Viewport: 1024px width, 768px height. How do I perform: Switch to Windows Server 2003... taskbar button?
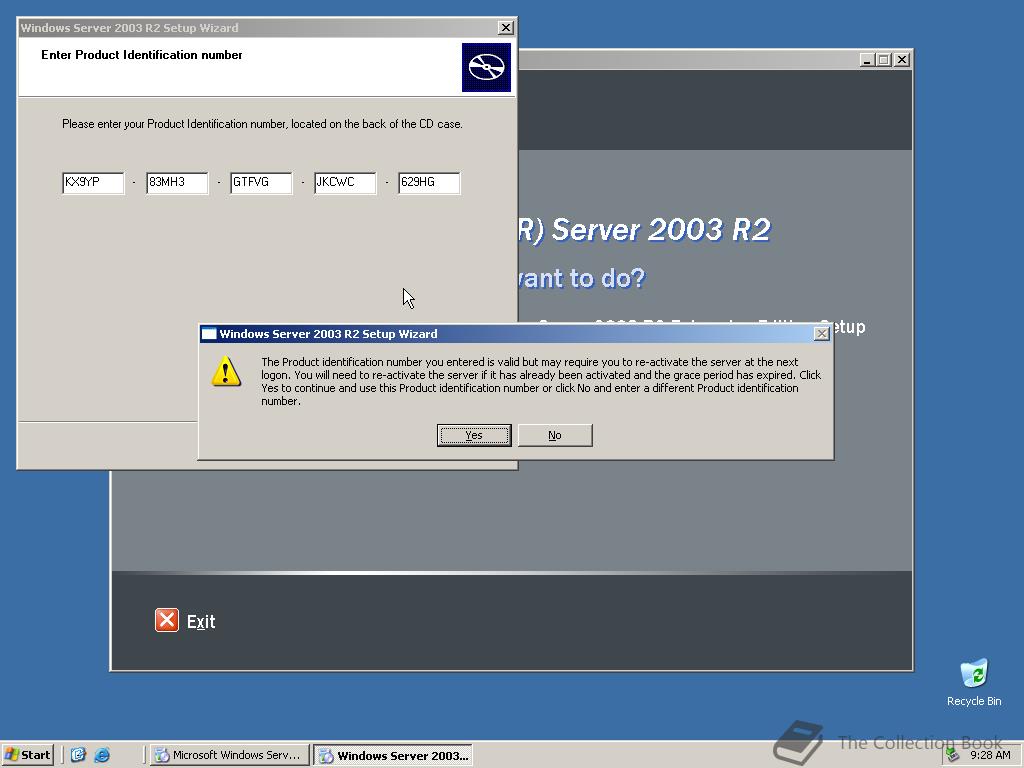392,756
